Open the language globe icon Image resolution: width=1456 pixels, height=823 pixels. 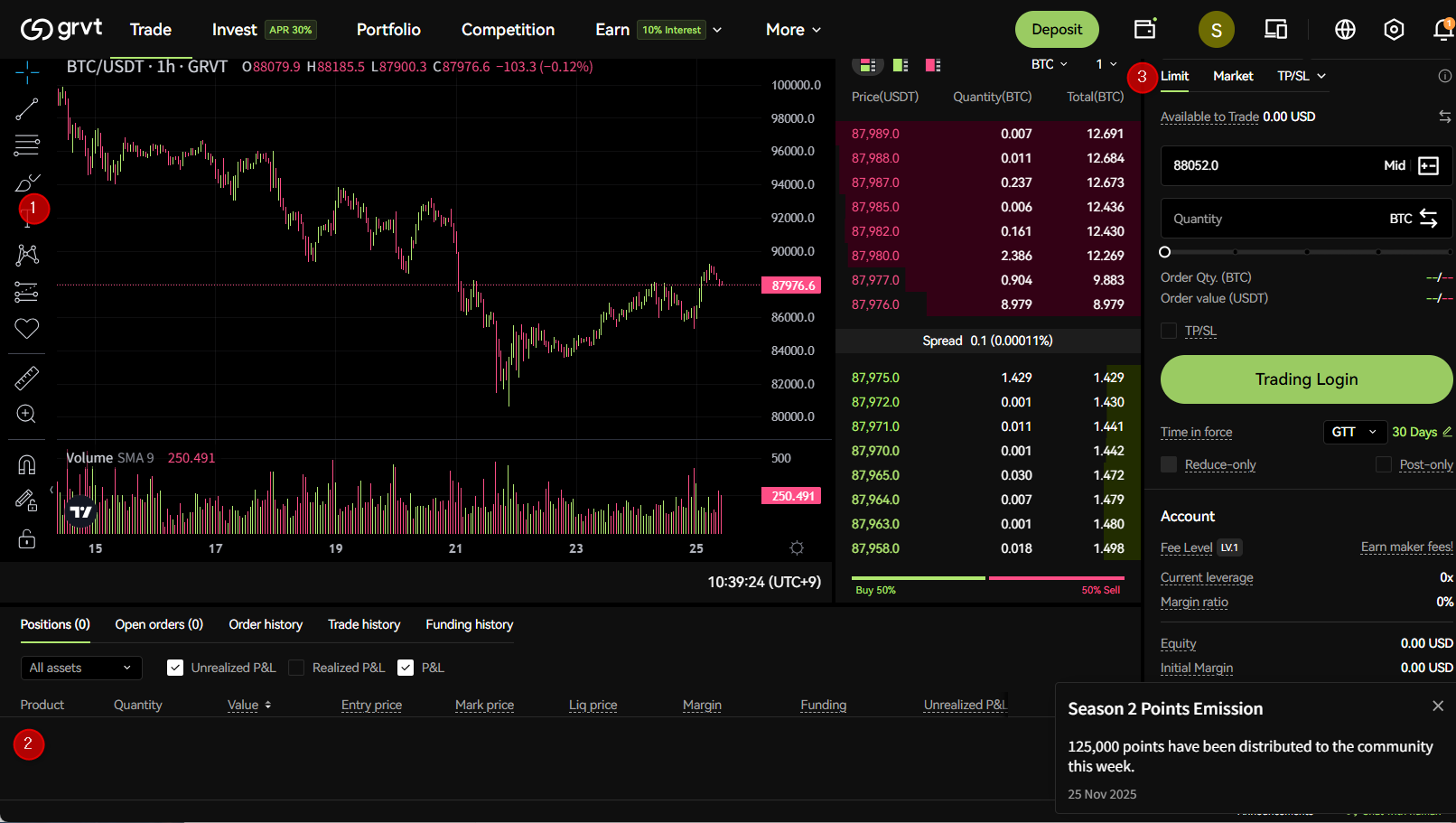1345,30
